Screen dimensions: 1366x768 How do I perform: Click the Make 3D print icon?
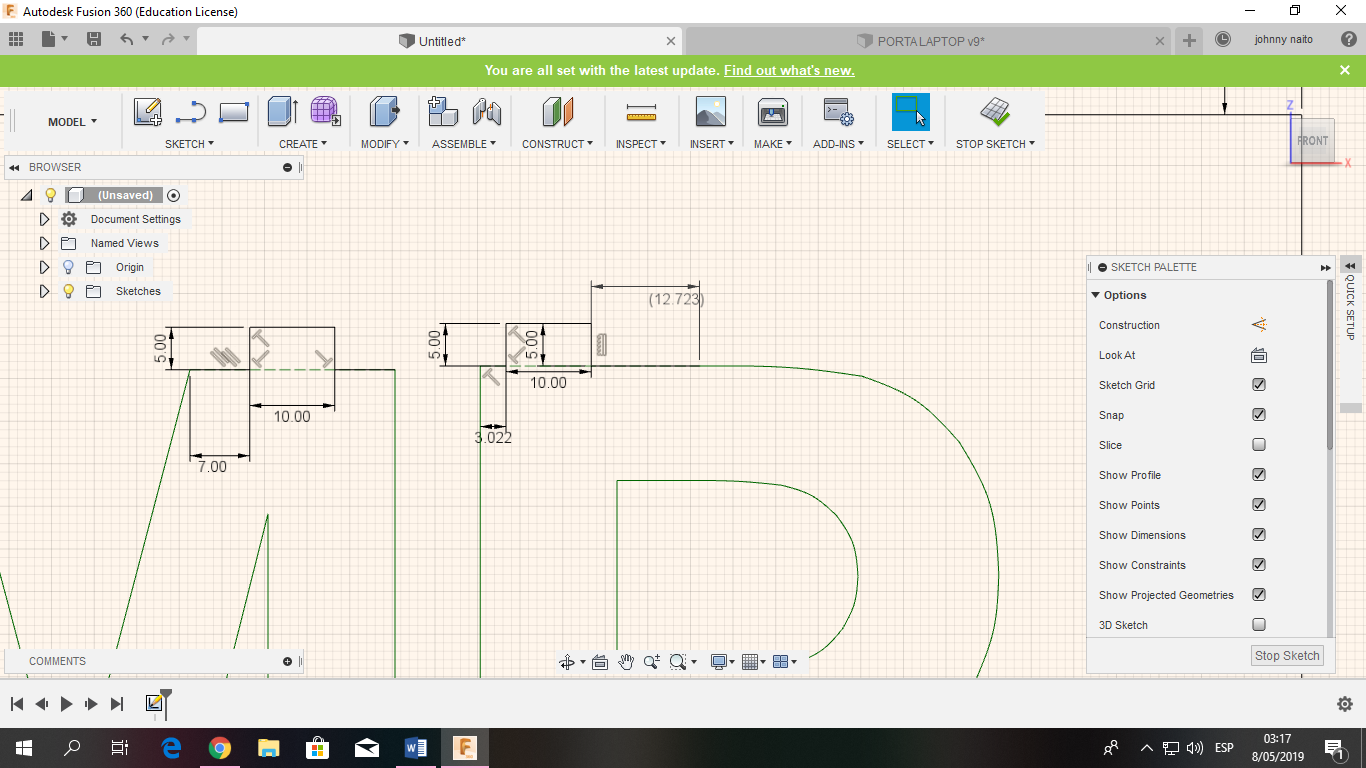773,112
